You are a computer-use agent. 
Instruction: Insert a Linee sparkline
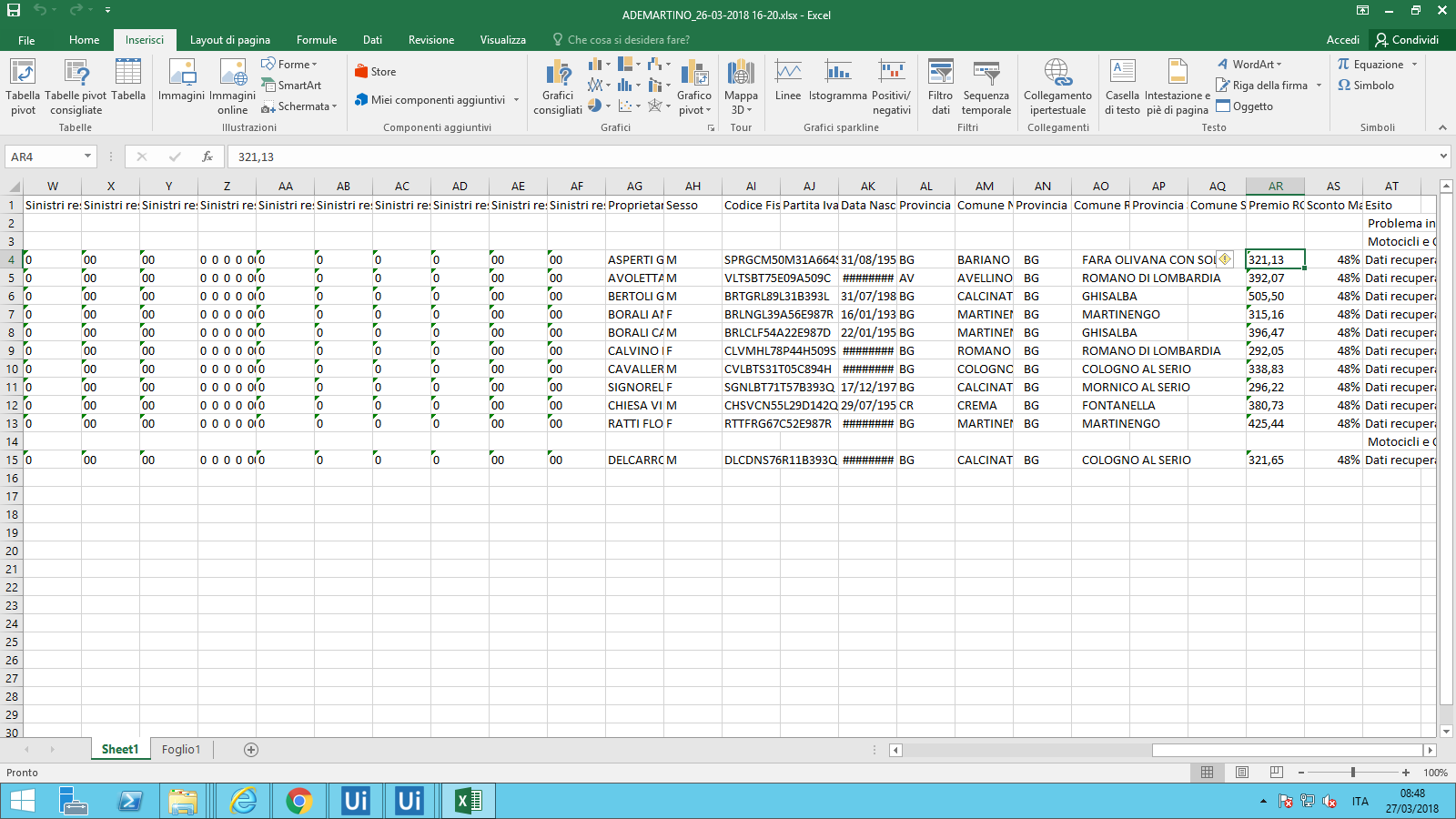(788, 82)
